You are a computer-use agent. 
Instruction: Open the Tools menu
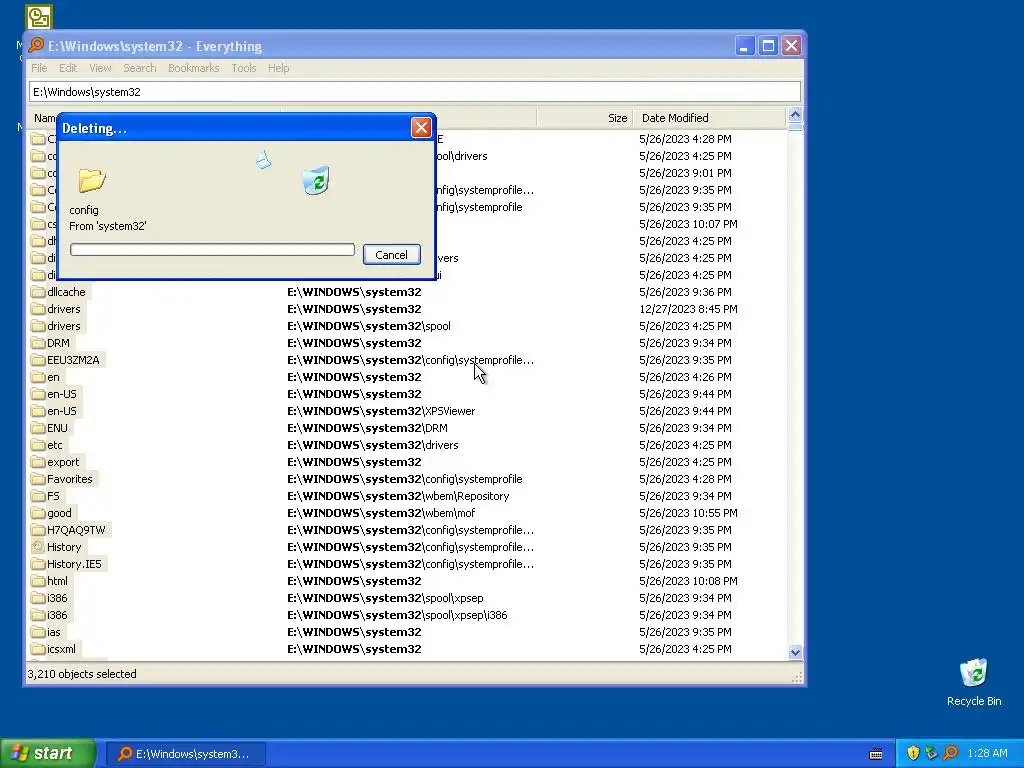coord(244,68)
